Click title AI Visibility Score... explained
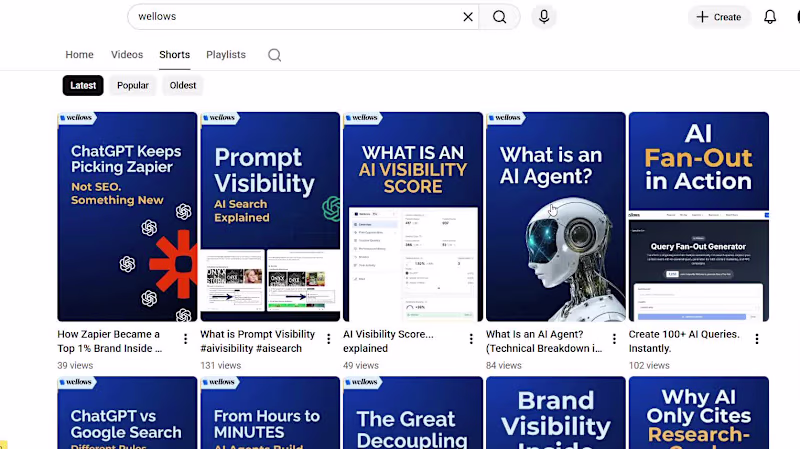800x449 pixels. (388, 341)
